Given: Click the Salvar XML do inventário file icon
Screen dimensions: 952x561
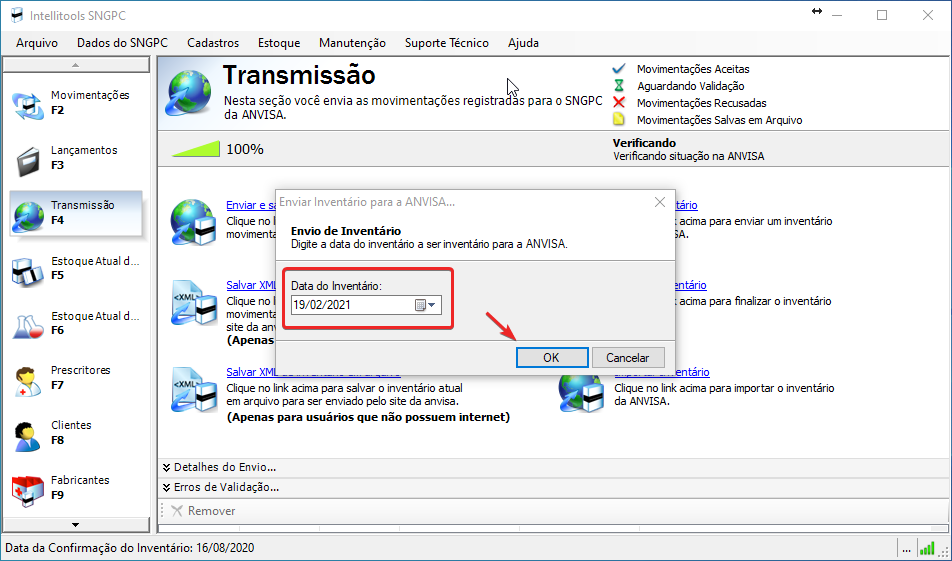Looking at the screenshot, I should [194, 390].
